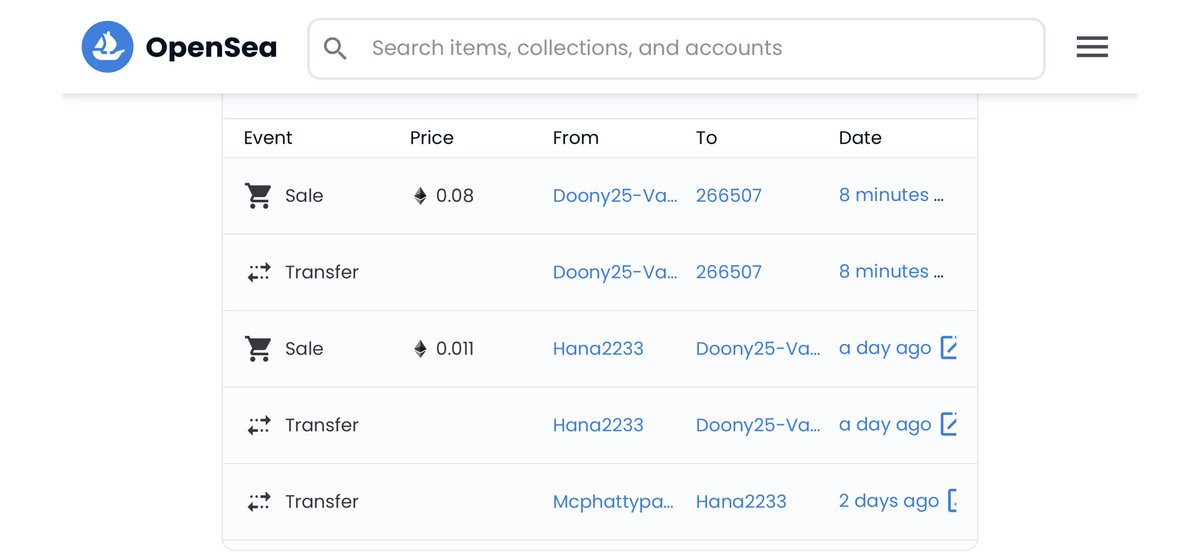Open the external link icon on the 2 days ago row
Viewport: 1200px width, 555px height.
coord(952,501)
